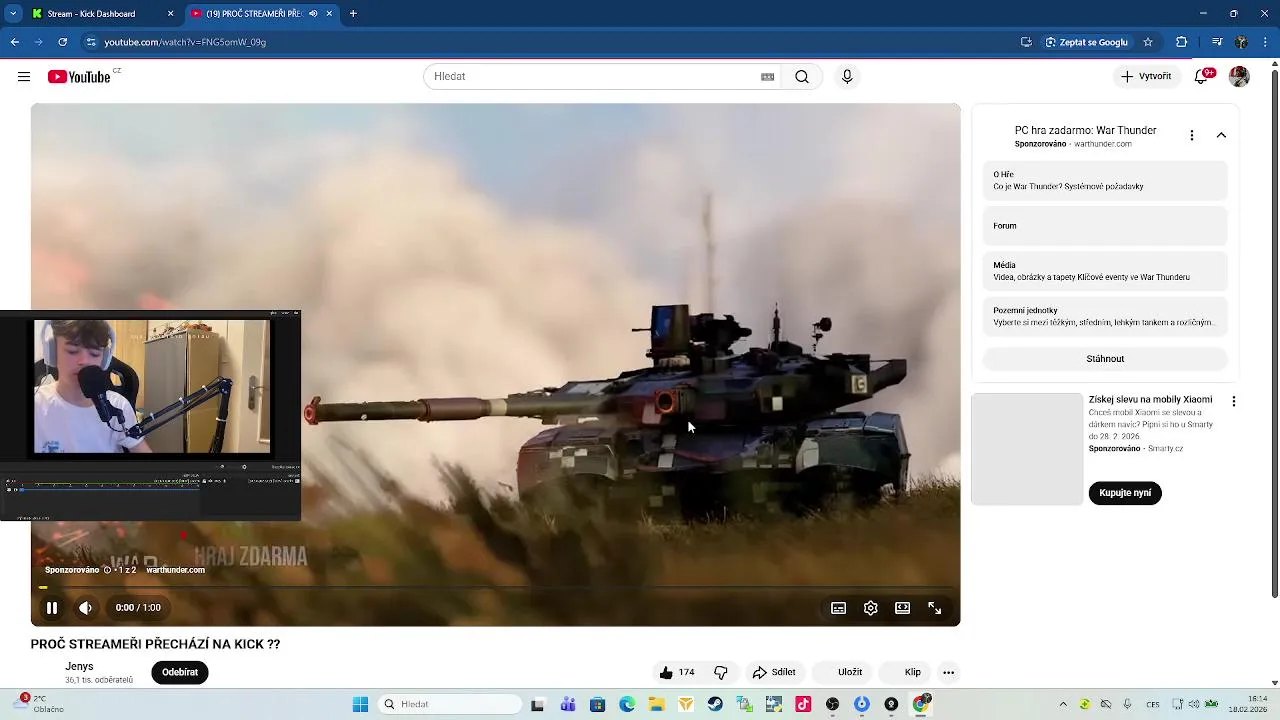The width and height of the screenshot is (1280, 720).
Task: Click the address bar URL
Action: 185,42
